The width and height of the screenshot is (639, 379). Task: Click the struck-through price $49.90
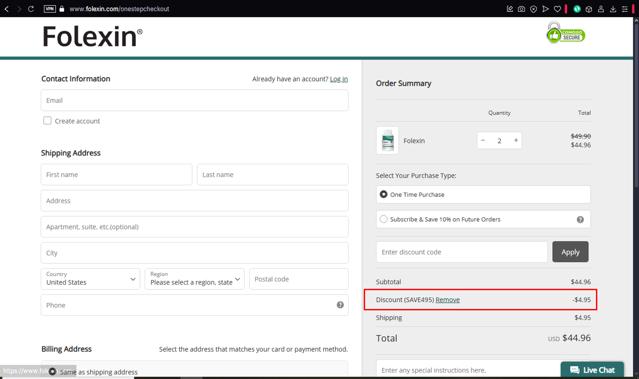click(x=581, y=136)
